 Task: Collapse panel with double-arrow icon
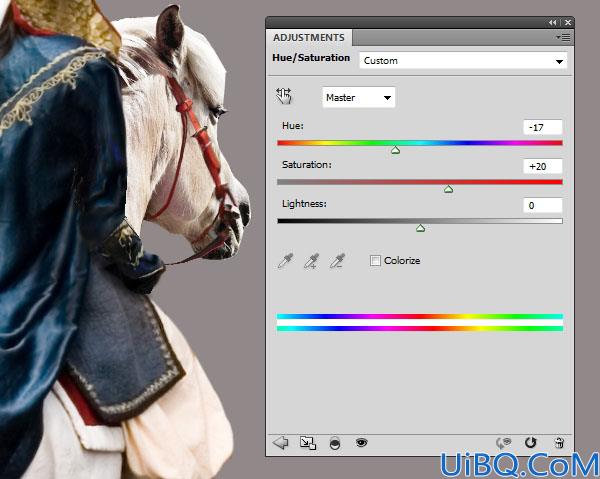click(x=552, y=23)
